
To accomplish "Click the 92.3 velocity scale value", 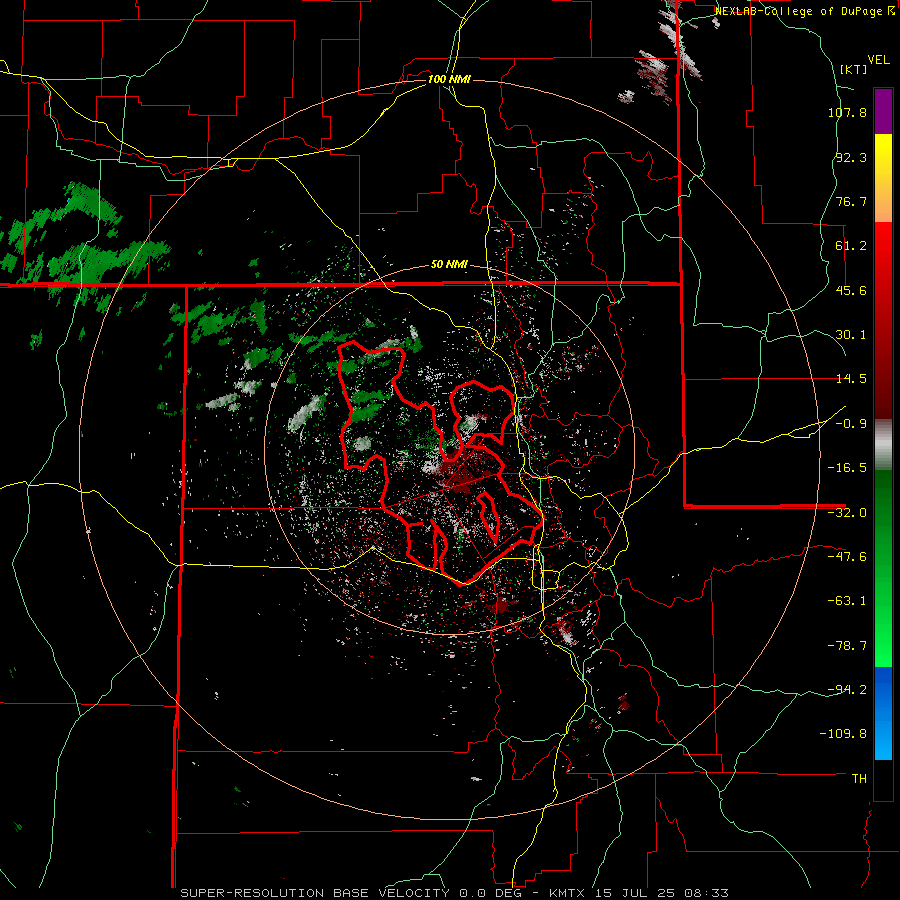I will (851, 157).
